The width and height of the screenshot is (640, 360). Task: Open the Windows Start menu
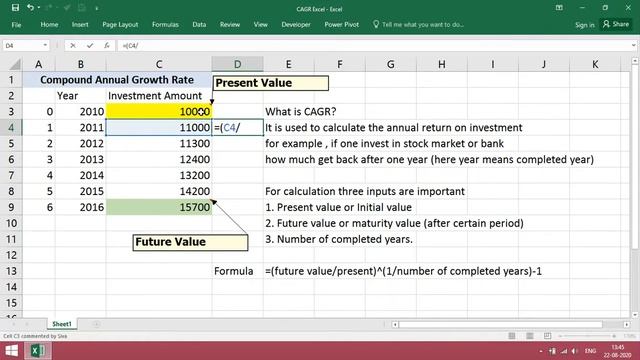[11, 351]
